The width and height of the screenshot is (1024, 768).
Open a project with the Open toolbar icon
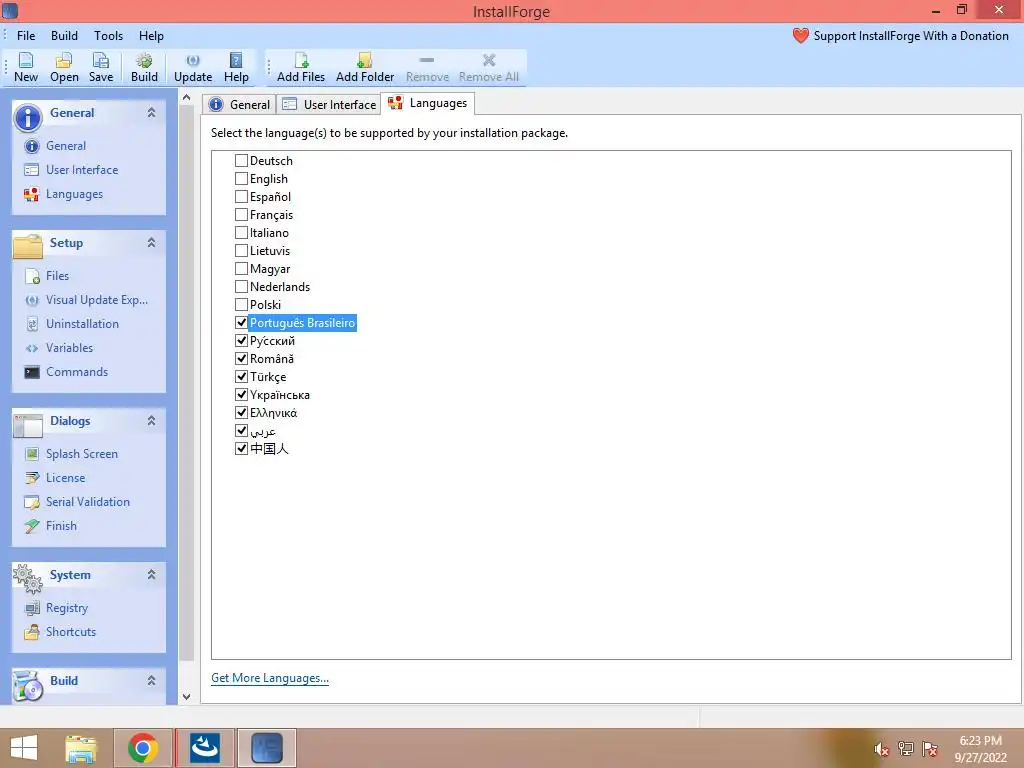64,67
